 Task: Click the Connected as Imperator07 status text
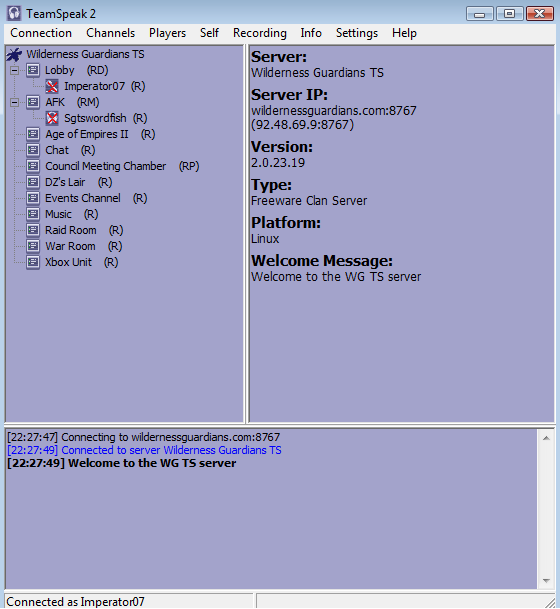click(76, 602)
